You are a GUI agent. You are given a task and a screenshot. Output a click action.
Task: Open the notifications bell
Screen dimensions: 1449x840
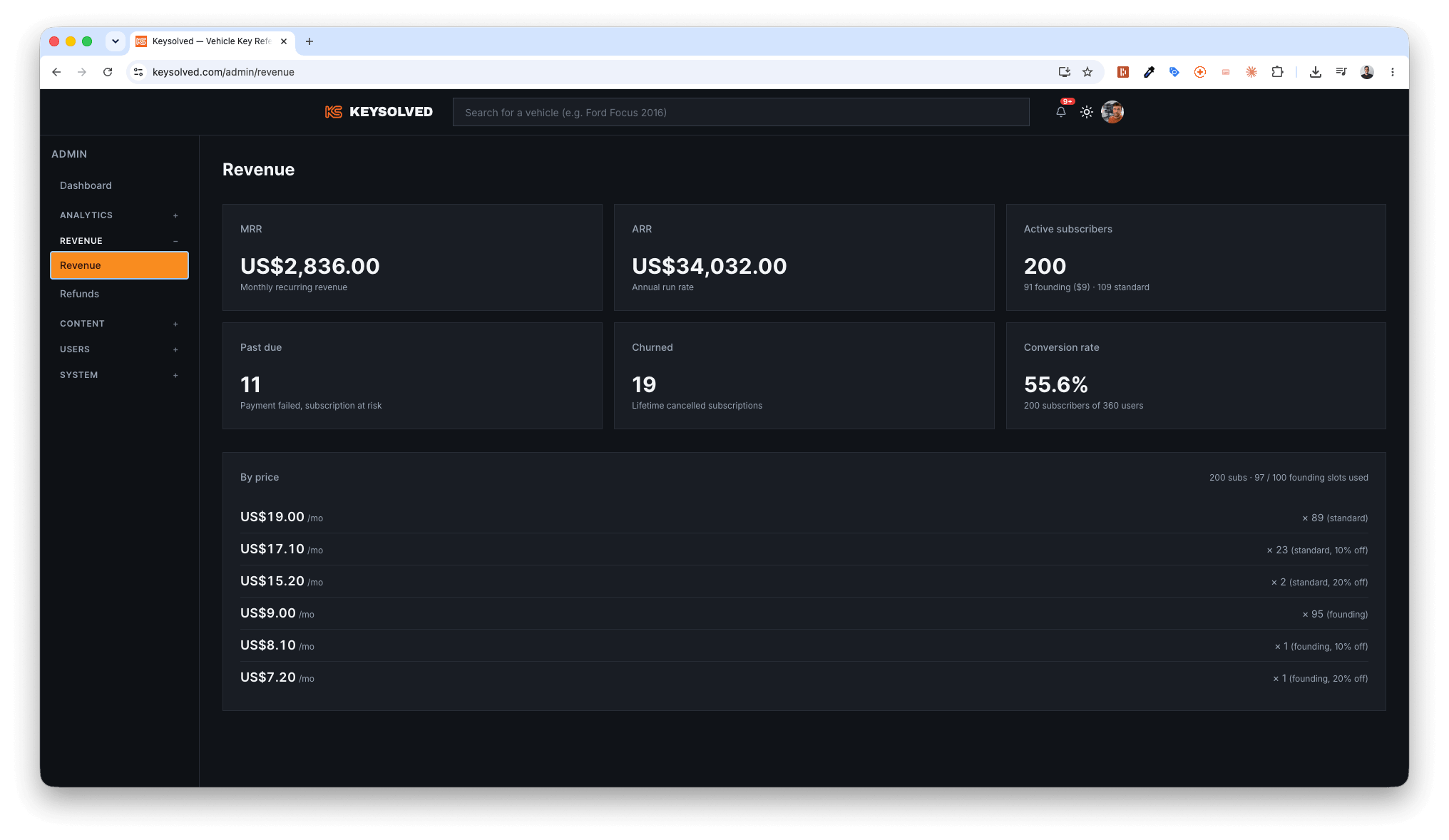click(1061, 112)
